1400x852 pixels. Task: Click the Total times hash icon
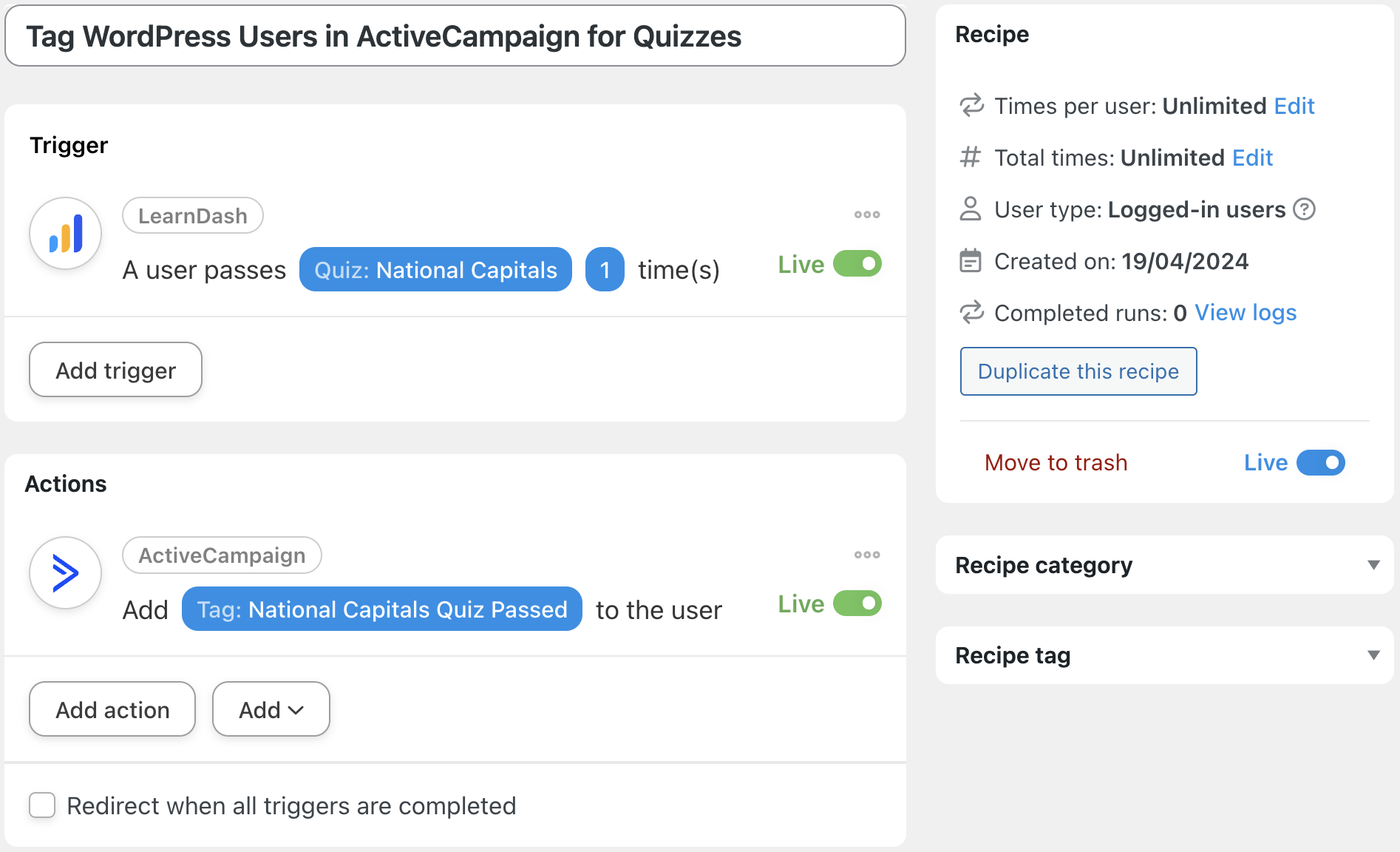coord(970,158)
